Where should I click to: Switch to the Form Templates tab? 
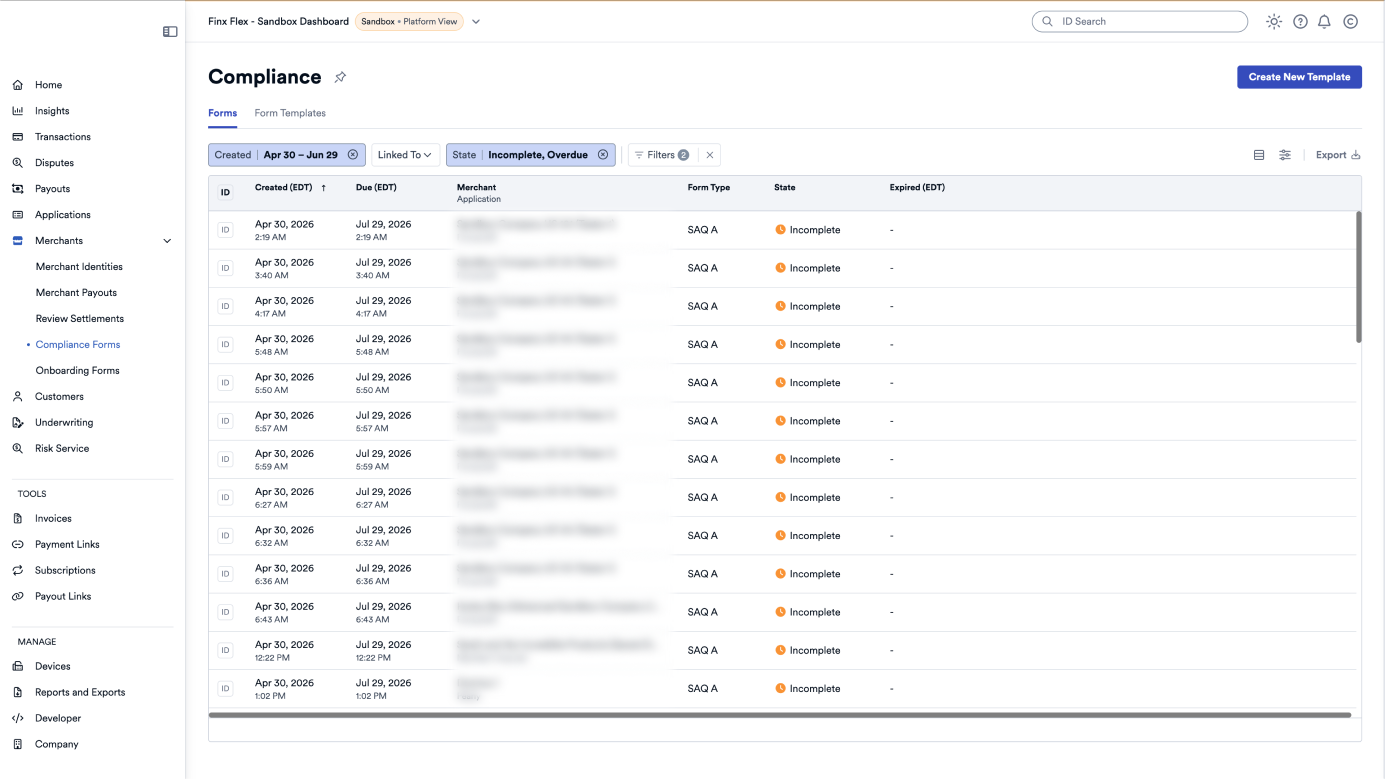(x=290, y=113)
